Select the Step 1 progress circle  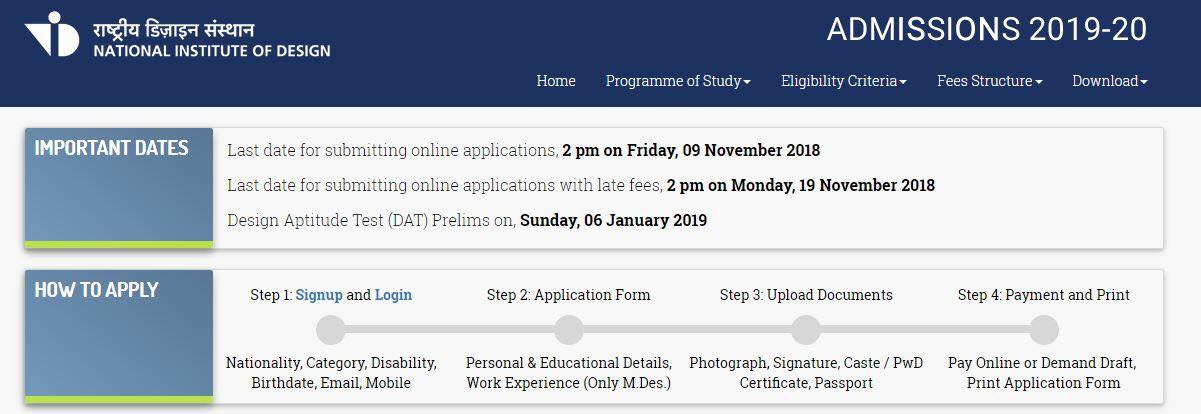[331, 329]
